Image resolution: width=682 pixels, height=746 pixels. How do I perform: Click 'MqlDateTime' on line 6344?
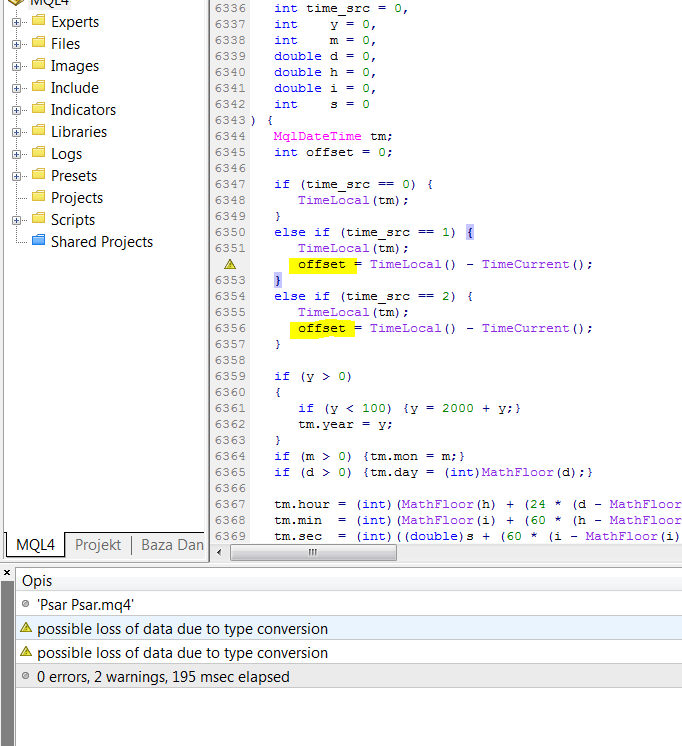pyautogui.click(x=317, y=137)
